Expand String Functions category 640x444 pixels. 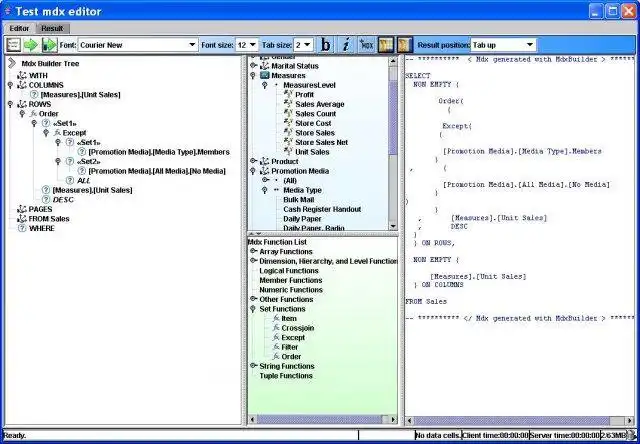pyautogui.click(x=253, y=366)
